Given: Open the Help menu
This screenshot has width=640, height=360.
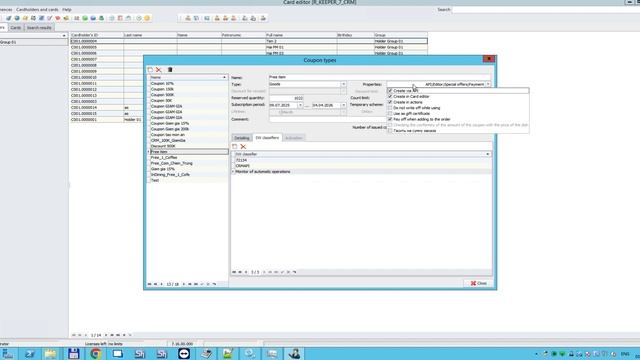Looking at the screenshot, I should click(67, 9).
